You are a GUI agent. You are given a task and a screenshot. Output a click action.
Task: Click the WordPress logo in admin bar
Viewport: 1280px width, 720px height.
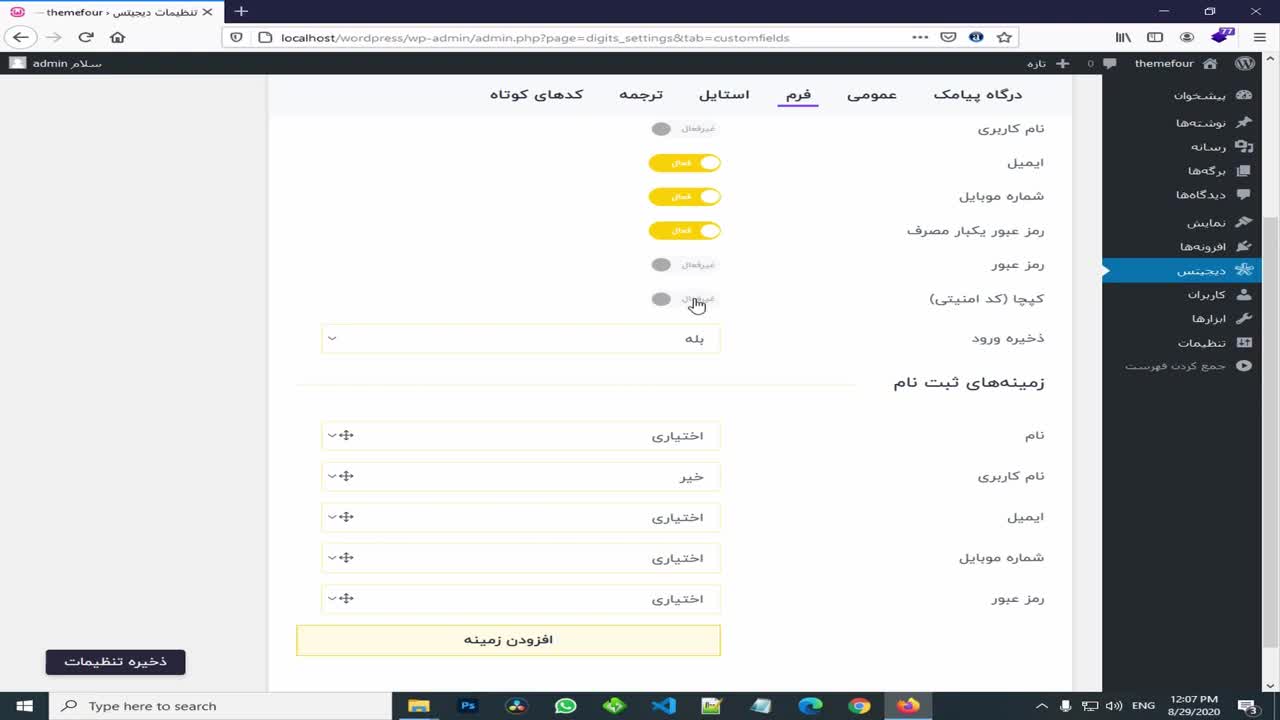[x=1245, y=63]
